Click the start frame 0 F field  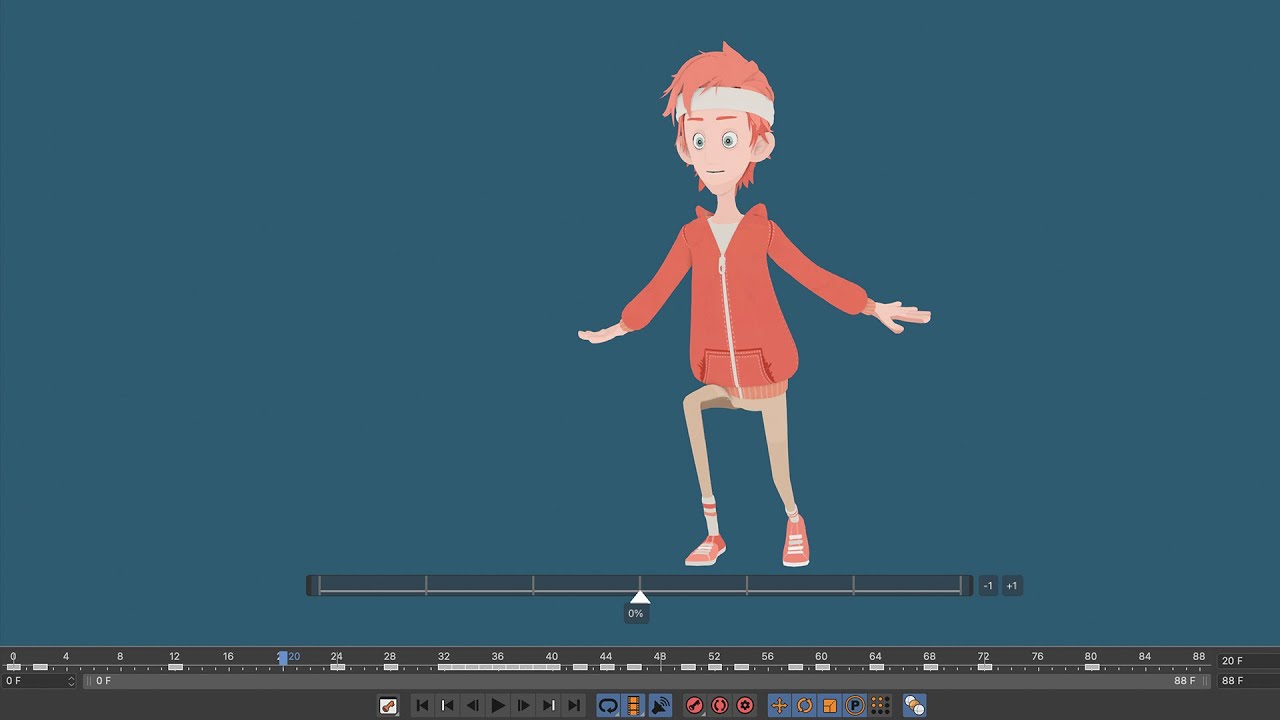click(39, 681)
